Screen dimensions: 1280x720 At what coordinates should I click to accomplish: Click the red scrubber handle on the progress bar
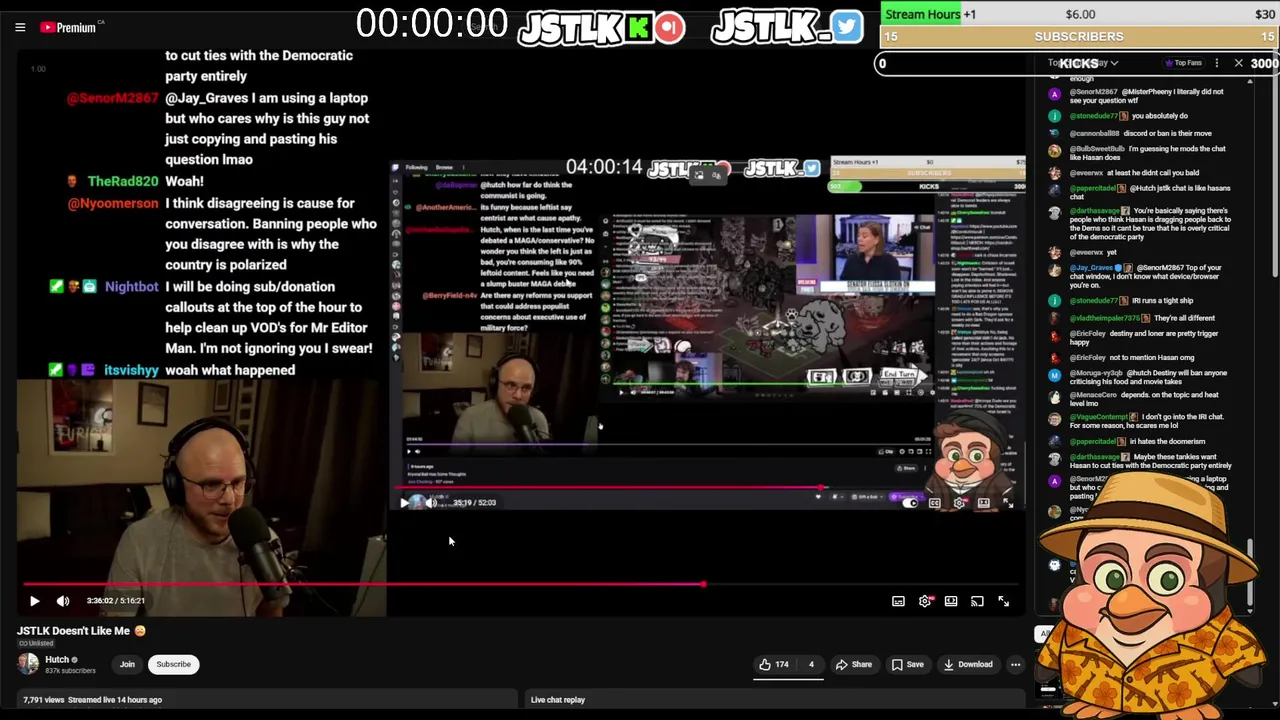click(x=703, y=584)
